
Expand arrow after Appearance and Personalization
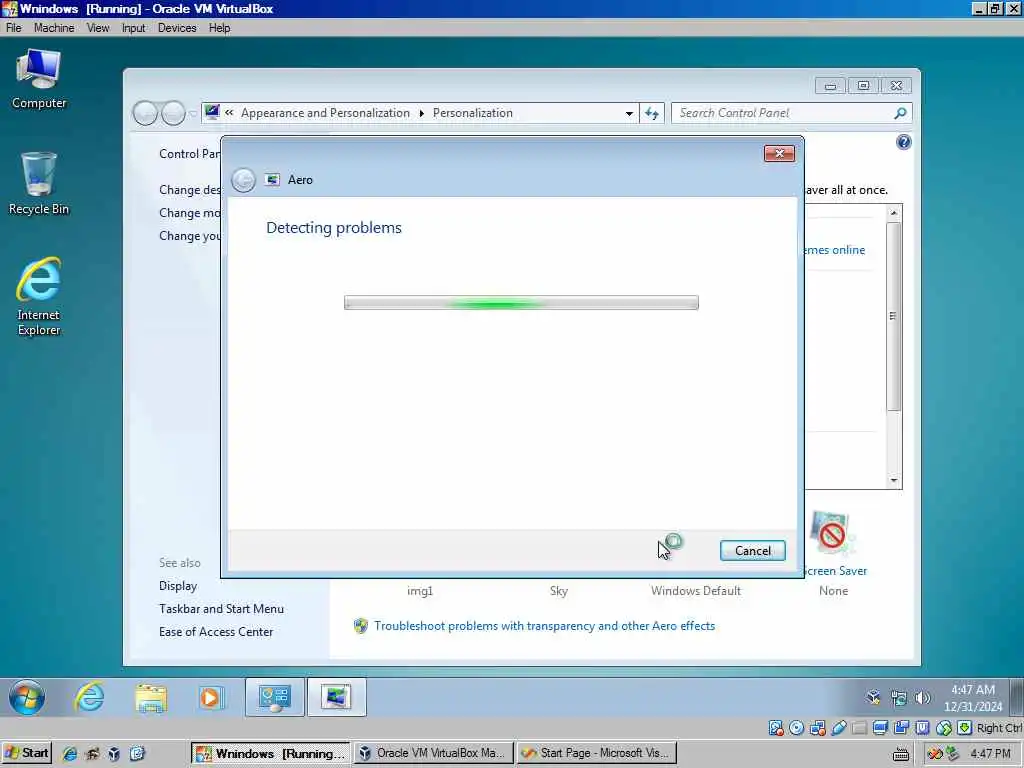pos(421,113)
